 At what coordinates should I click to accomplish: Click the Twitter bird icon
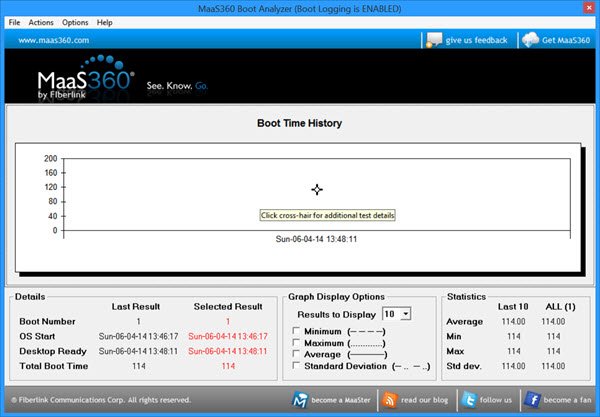(469, 400)
